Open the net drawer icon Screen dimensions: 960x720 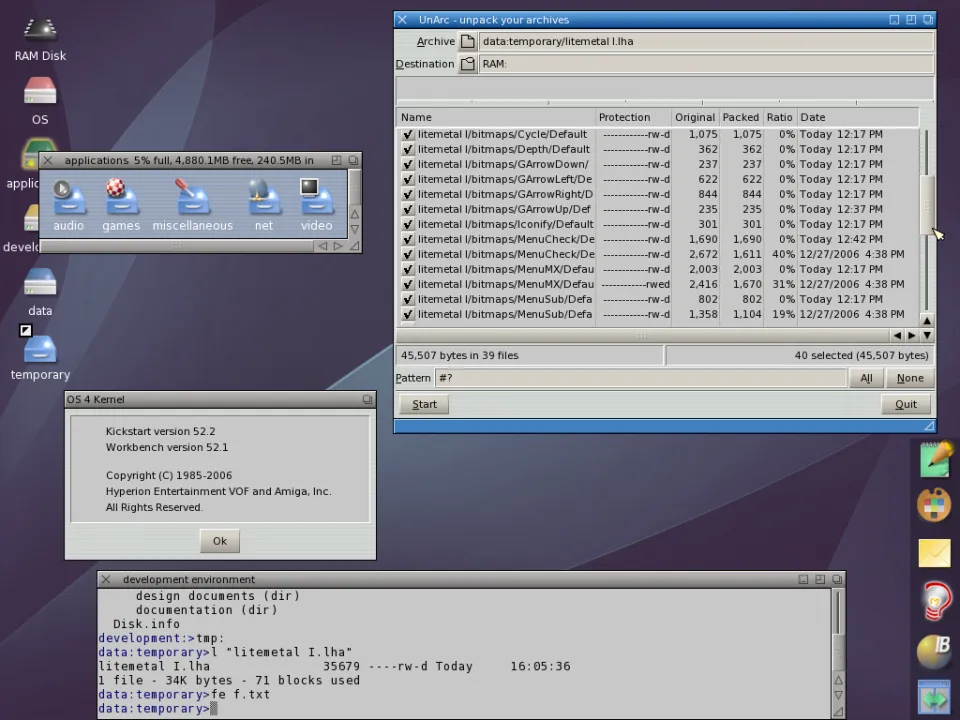[x=263, y=199]
